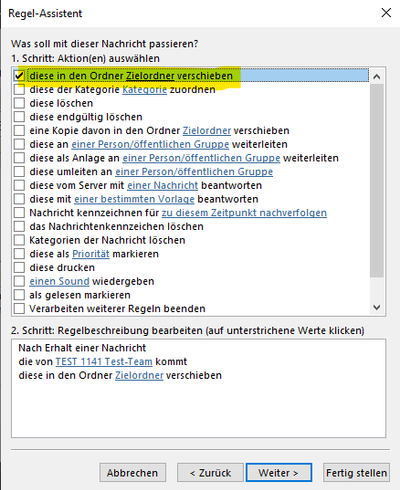Screen dimensions: 400x490
Task: Click the 'Kategorie' link in actions list
Action: click(145, 90)
